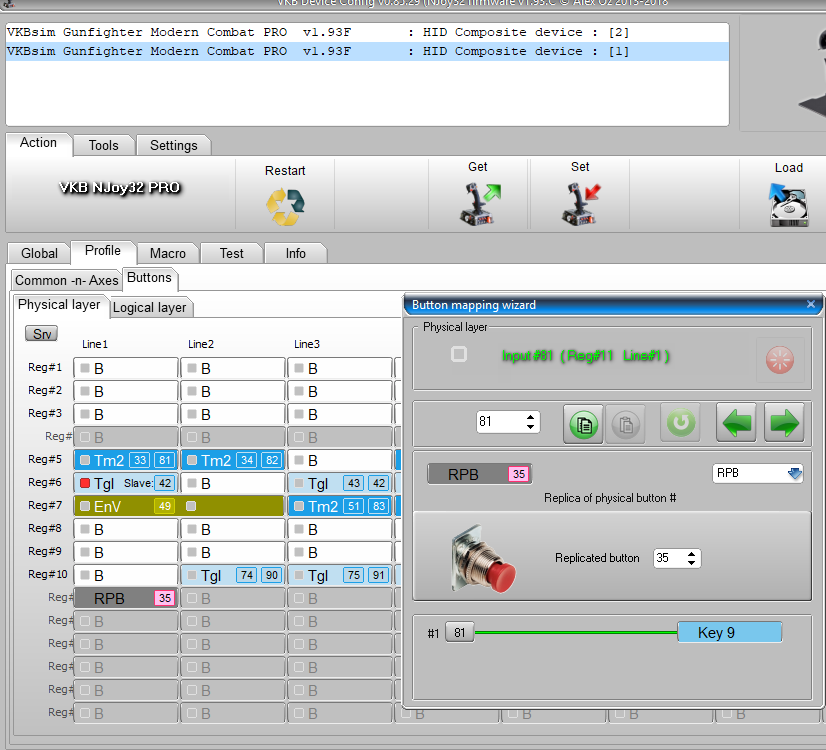Click the Replicated button 35 spinner arrows
826x750 pixels.
coord(692,558)
